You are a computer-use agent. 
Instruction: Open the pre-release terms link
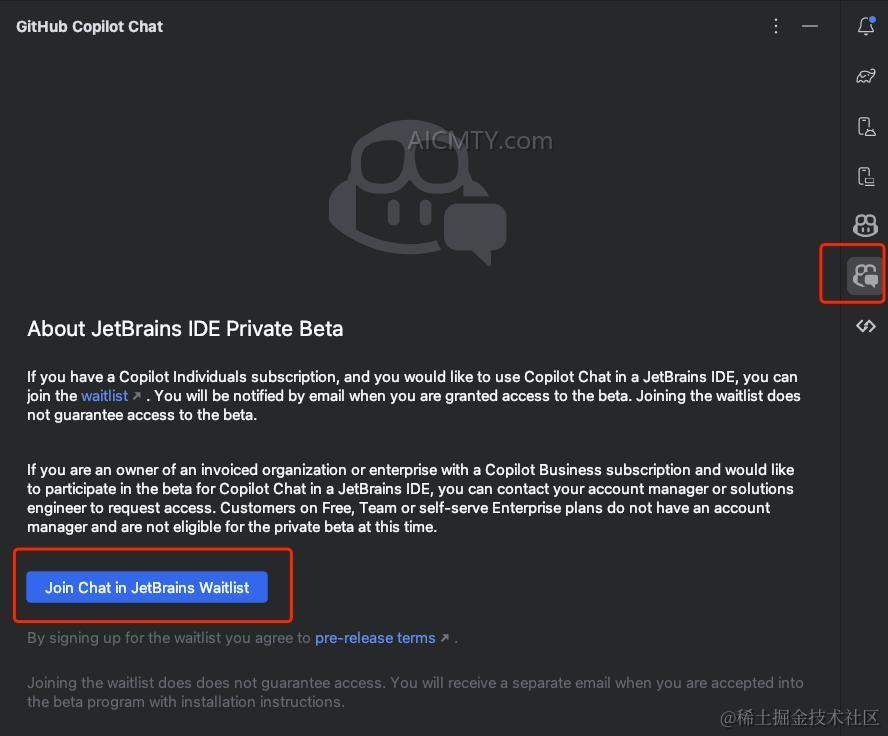coord(375,638)
